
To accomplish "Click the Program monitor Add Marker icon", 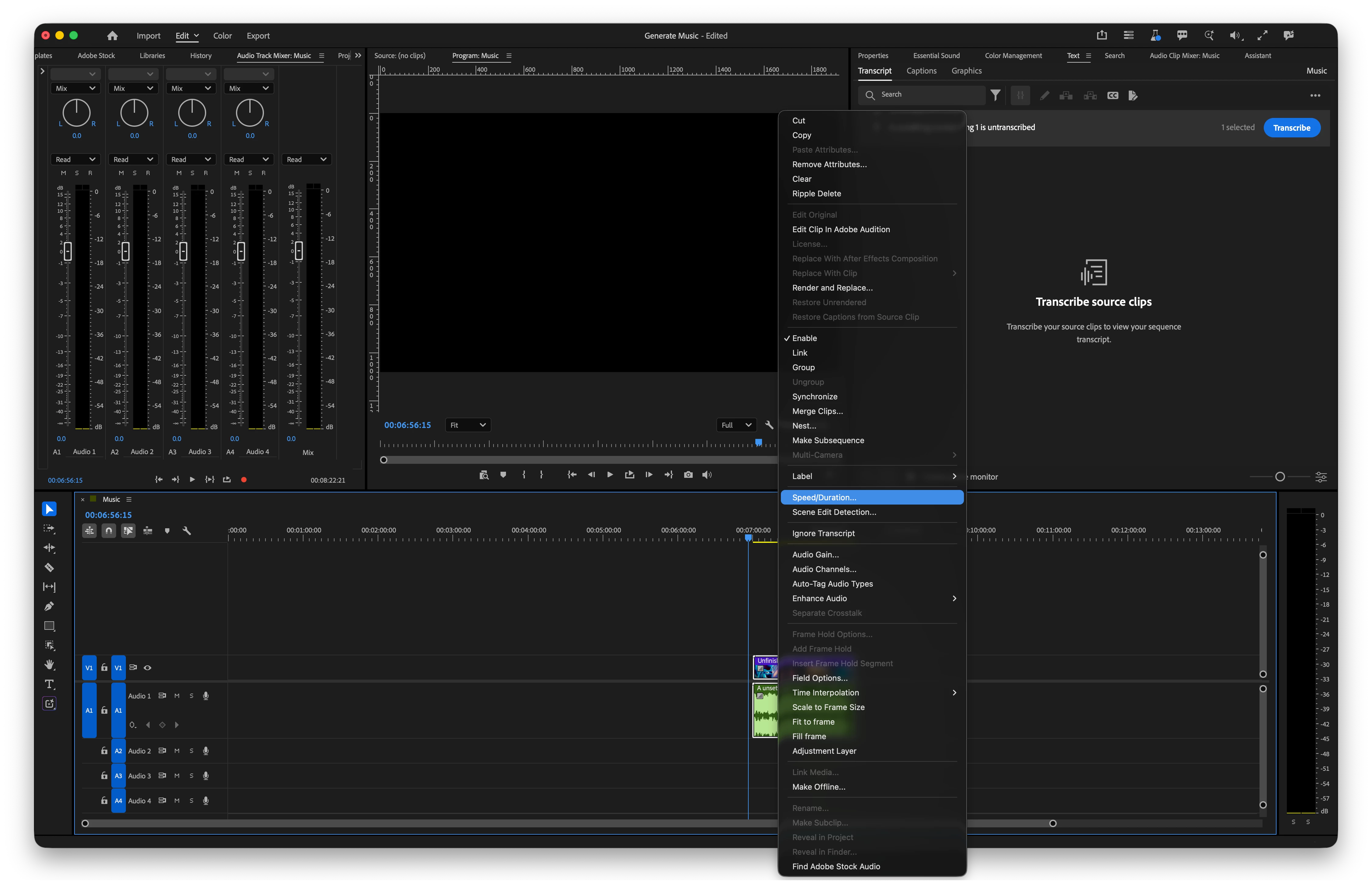I will pyautogui.click(x=503, y=475).
